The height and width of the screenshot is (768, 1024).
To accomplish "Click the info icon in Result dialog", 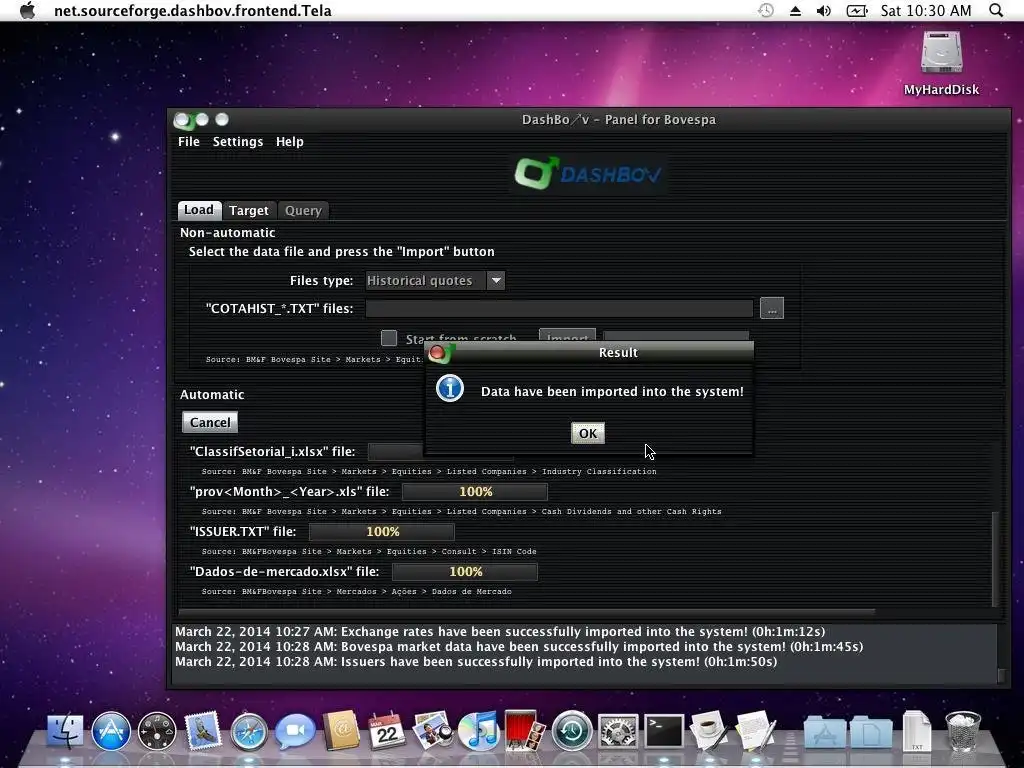I will (450, 388).
